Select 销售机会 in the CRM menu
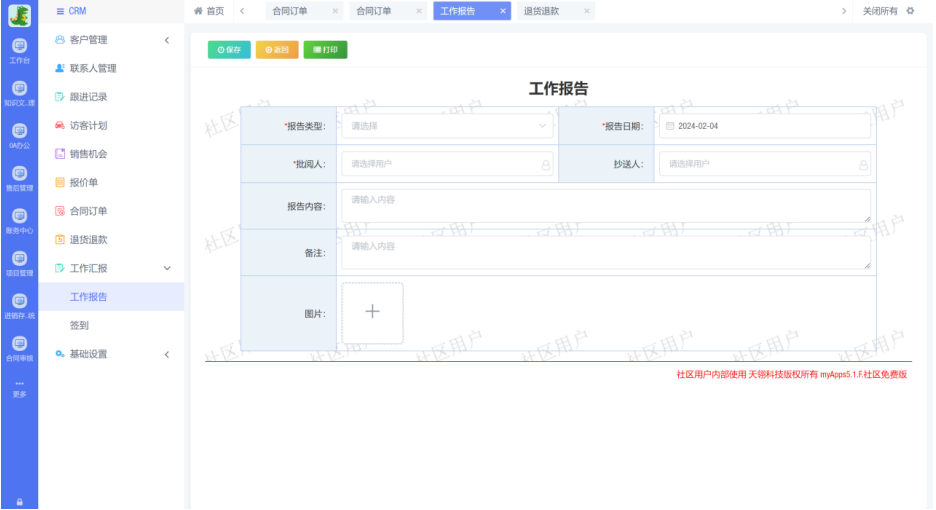This screenshot has width=936, height=510. (88, 154)
